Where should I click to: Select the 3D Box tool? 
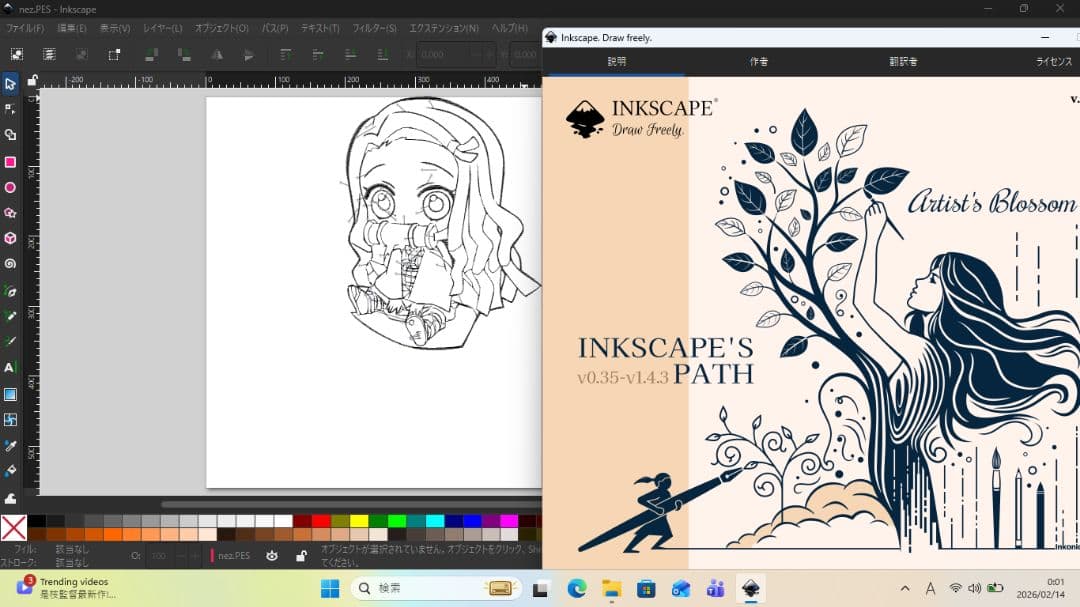pyautogui.click(x=10, y=238)
